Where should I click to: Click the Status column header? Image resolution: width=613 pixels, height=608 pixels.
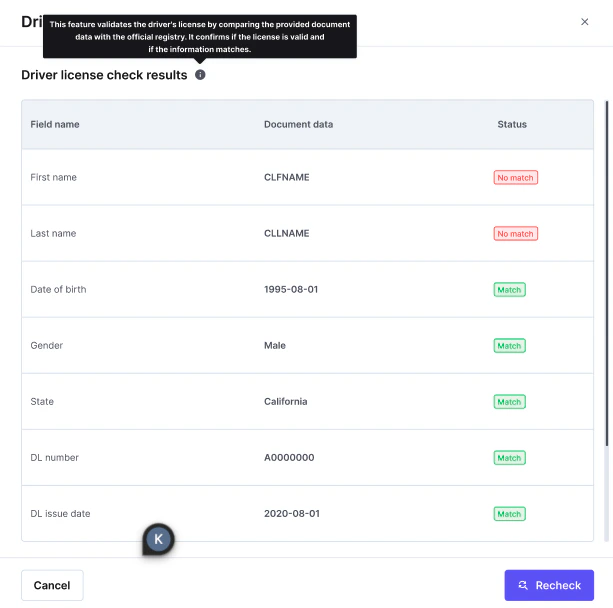point(512,124)
